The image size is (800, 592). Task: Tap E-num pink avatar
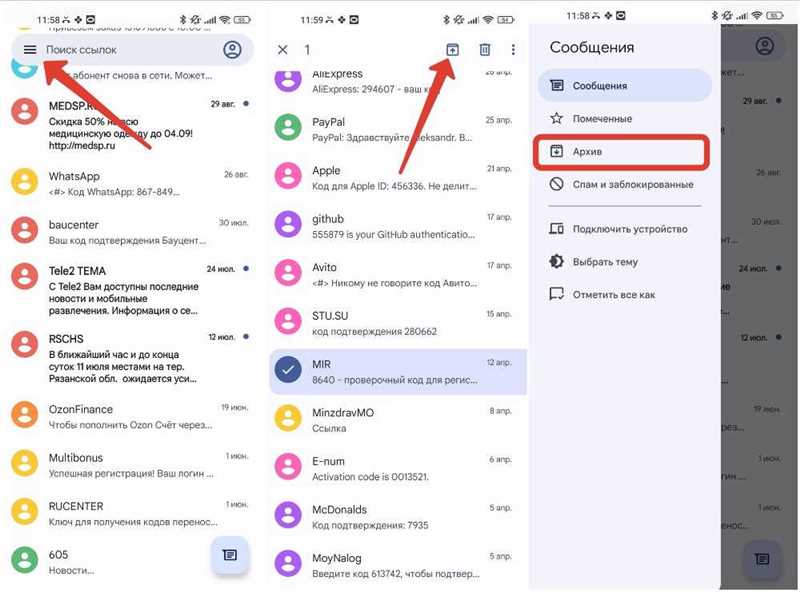pyautogui.click(x=288, y=467)
